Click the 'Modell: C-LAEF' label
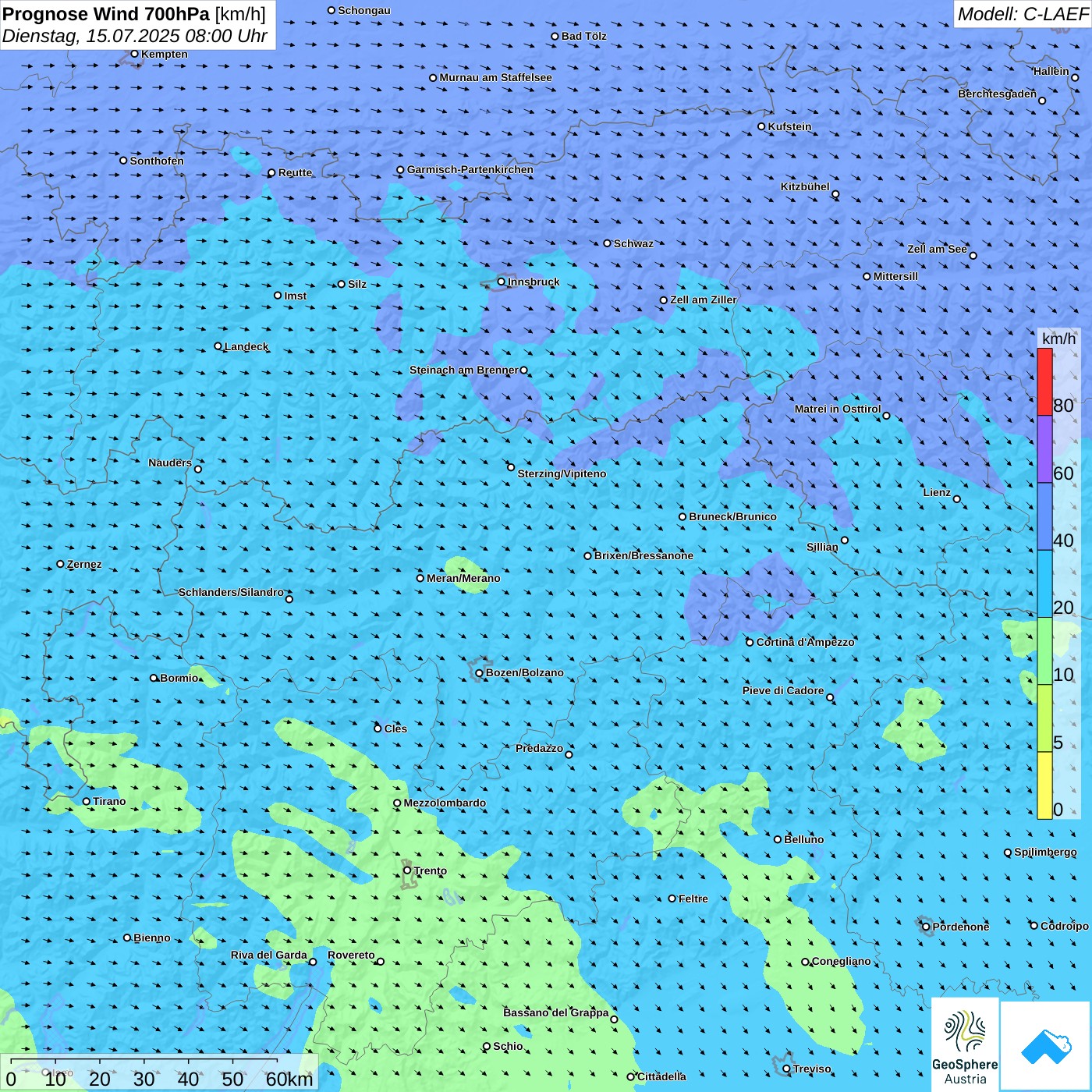 (1023, 14)
